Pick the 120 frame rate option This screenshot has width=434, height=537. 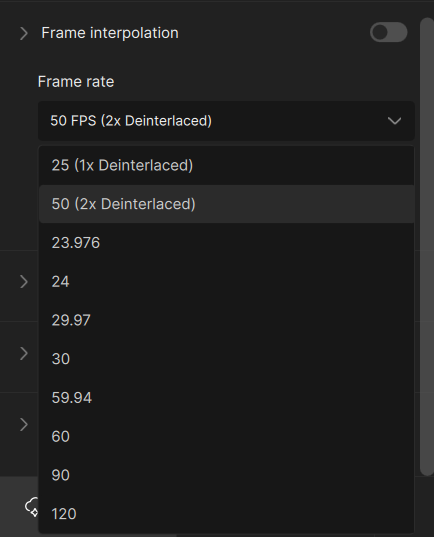[226, 514]
